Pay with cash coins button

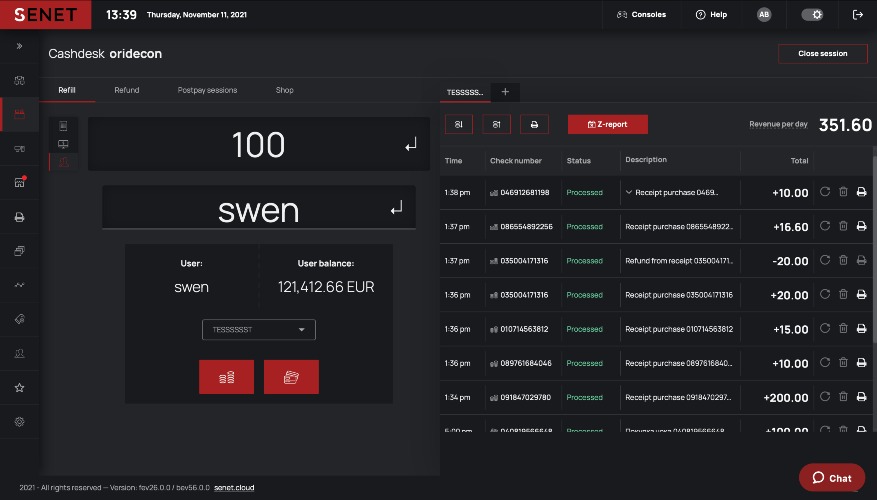(227, 377)
